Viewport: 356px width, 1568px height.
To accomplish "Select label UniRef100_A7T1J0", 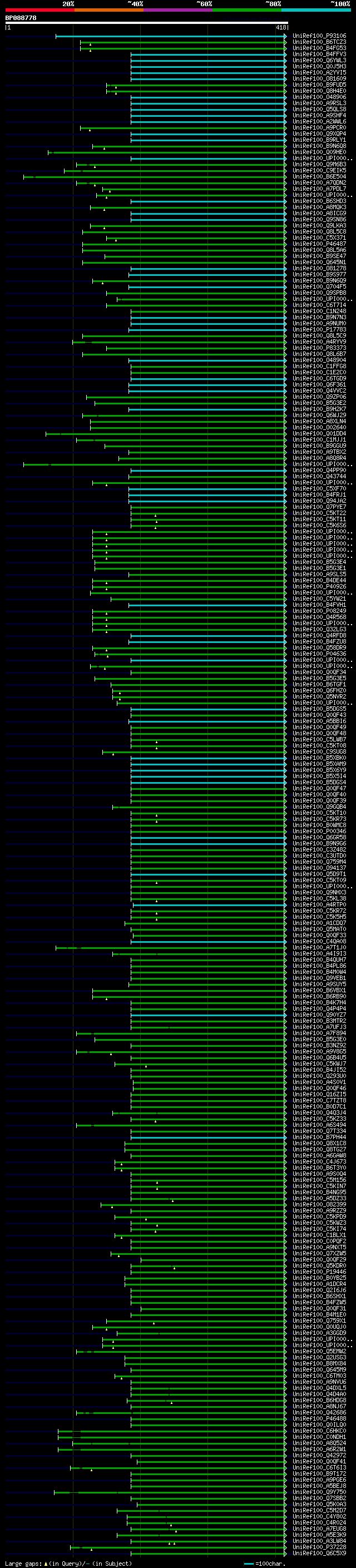I will point(319,948).
